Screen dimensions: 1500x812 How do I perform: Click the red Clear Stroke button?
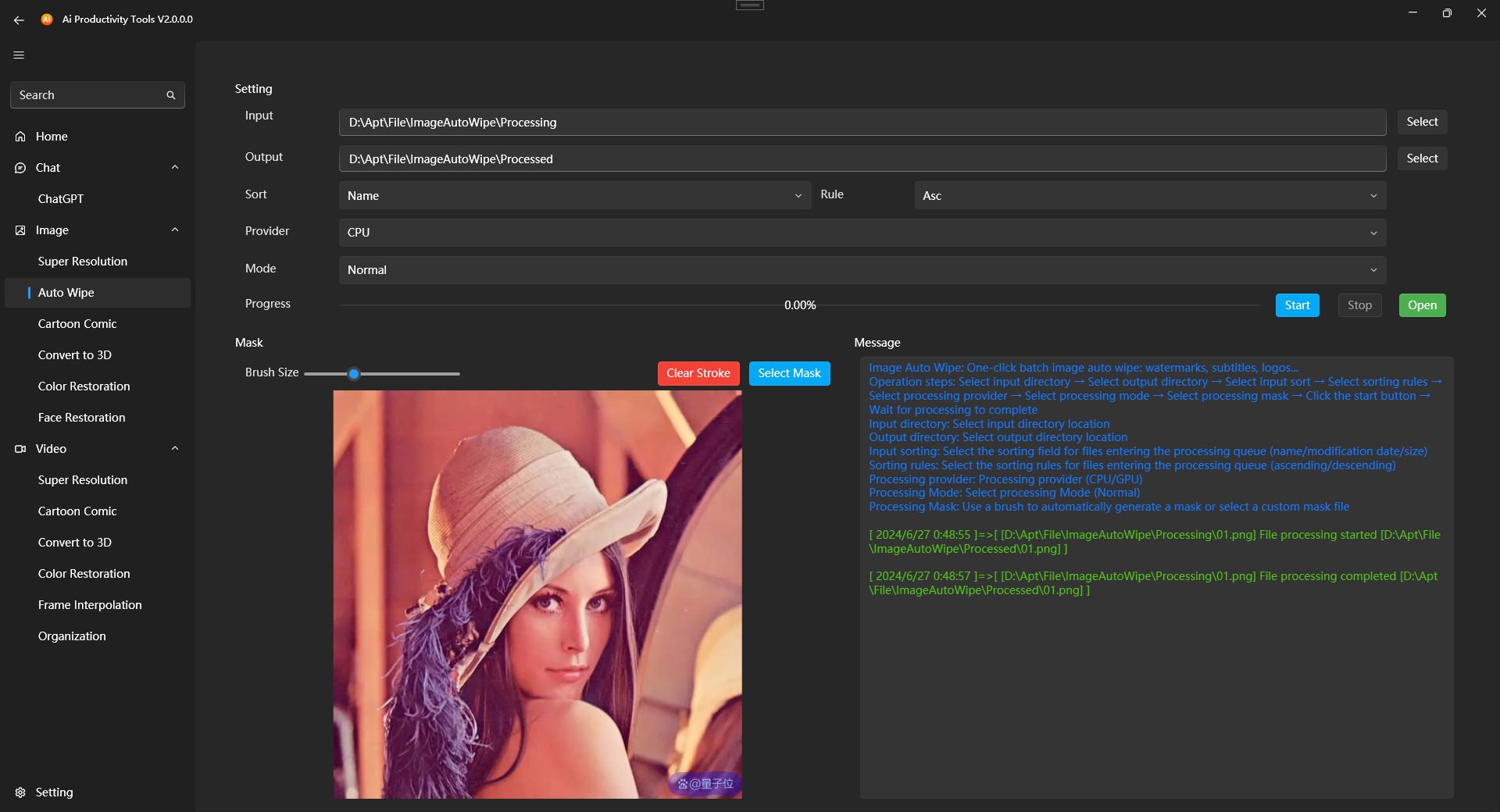698,373
